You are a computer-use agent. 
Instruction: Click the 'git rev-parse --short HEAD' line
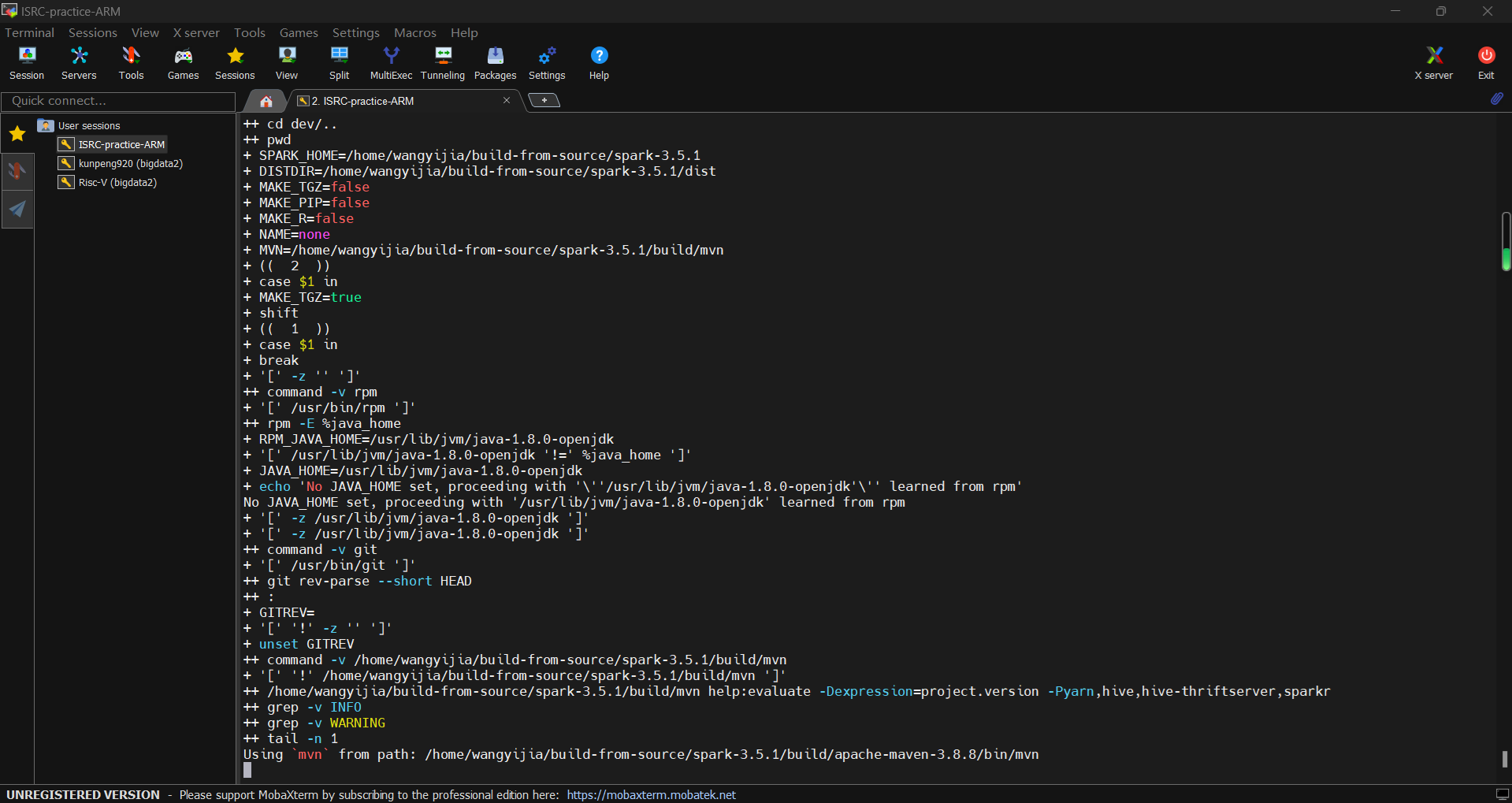click(358, 581)
